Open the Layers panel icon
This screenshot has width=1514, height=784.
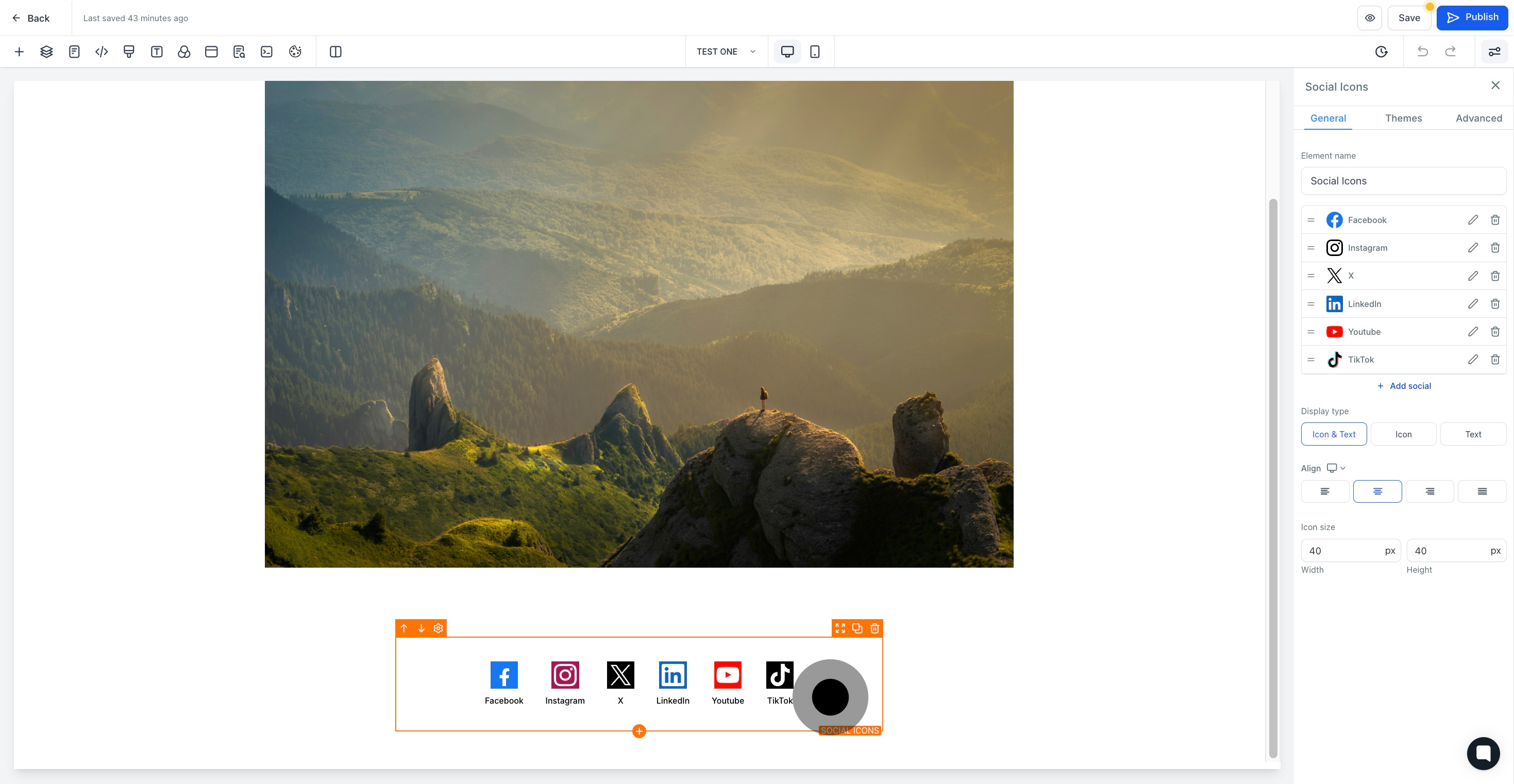point(46,52)
